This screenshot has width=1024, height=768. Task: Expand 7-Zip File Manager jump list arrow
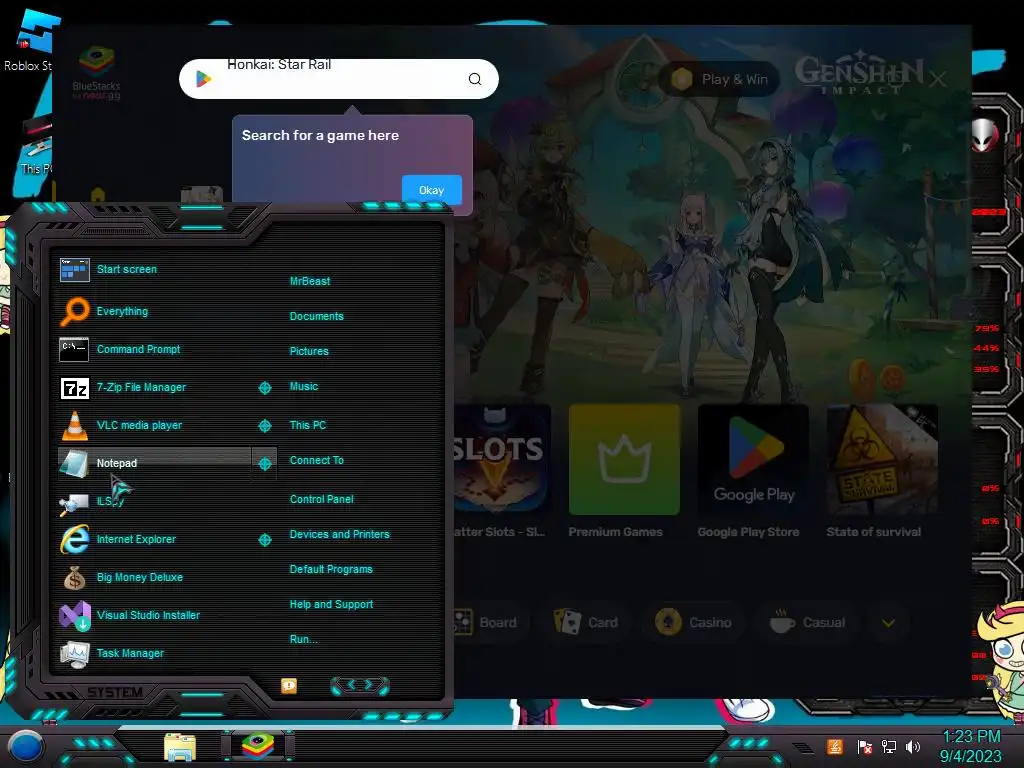coord(264,388)
